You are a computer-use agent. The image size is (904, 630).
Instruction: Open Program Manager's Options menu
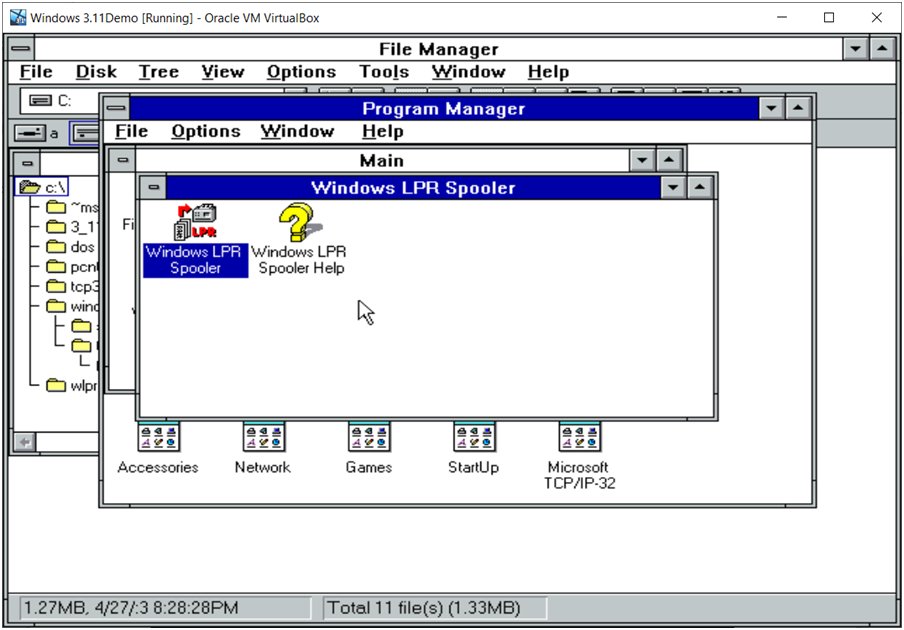[206, 131]
